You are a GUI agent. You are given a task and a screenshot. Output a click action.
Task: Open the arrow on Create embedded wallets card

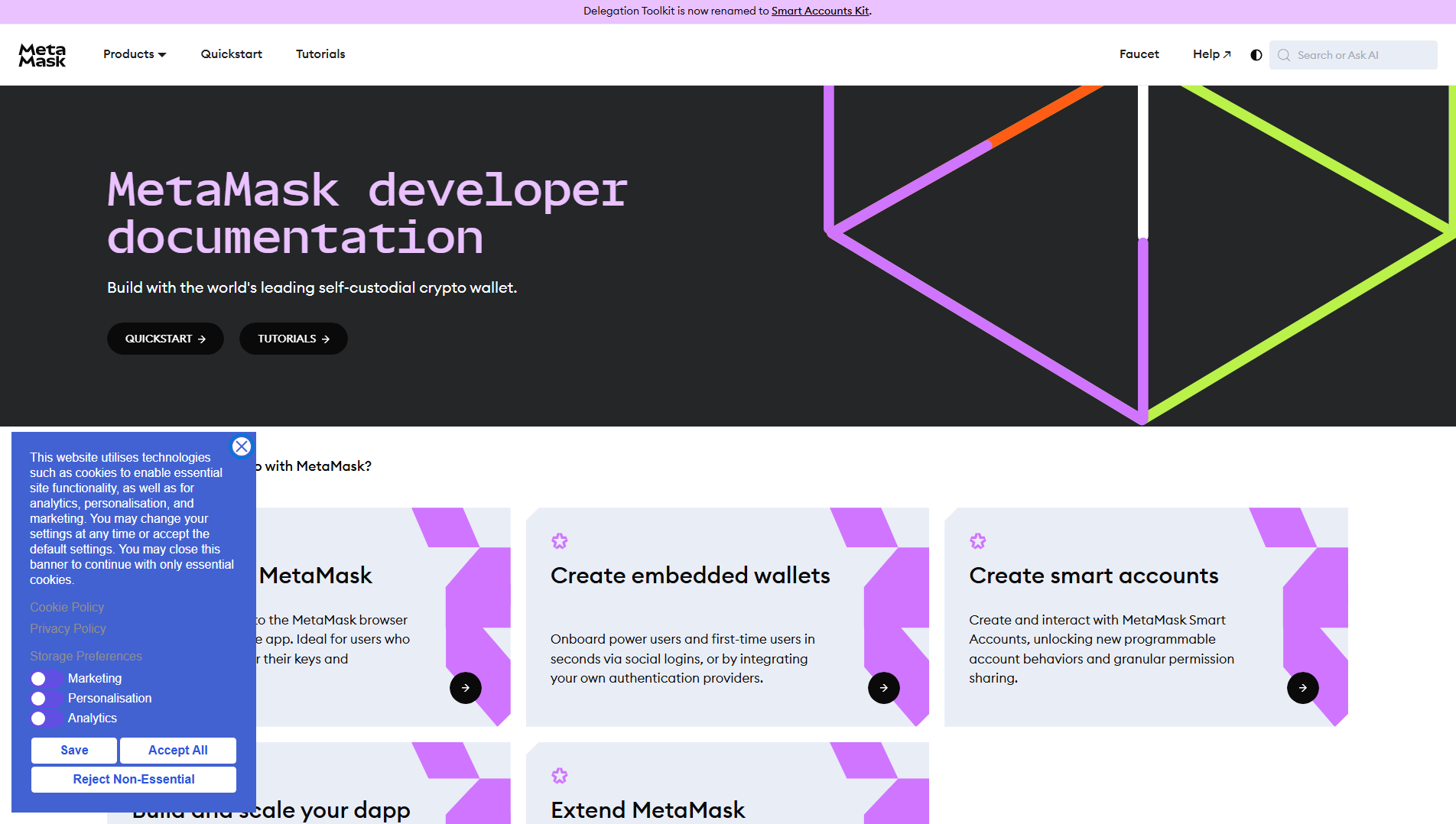pos(884,688)
